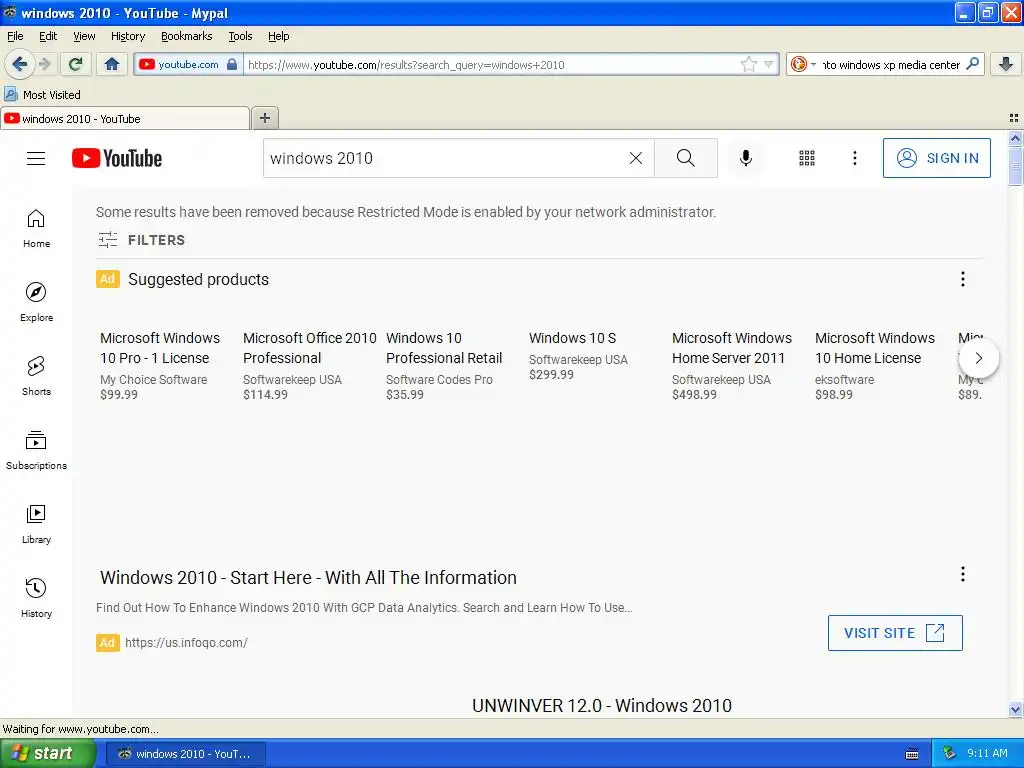
Task: Bookmark this page with the star icon
Action: 748,64
